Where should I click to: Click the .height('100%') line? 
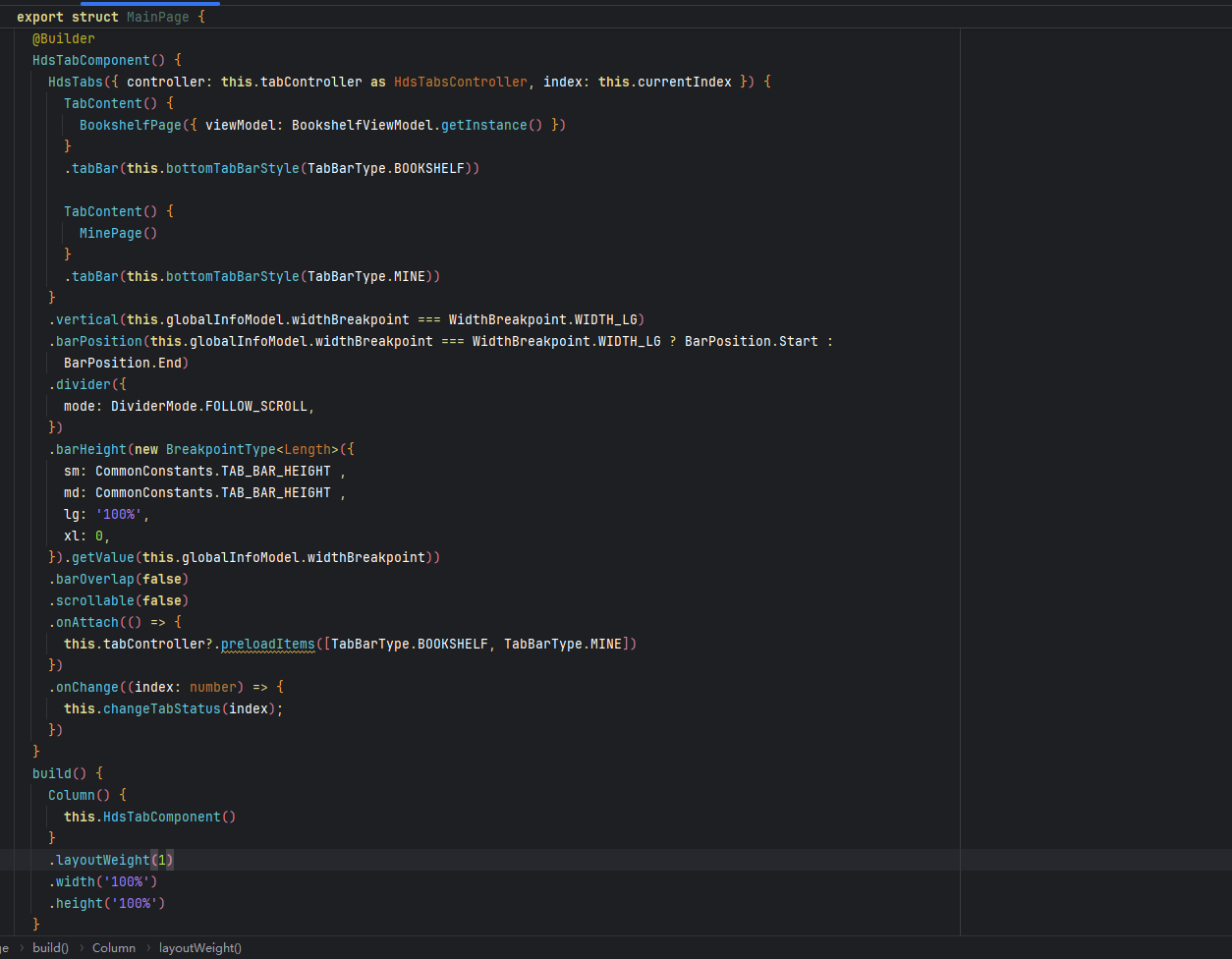coord(107,903)
